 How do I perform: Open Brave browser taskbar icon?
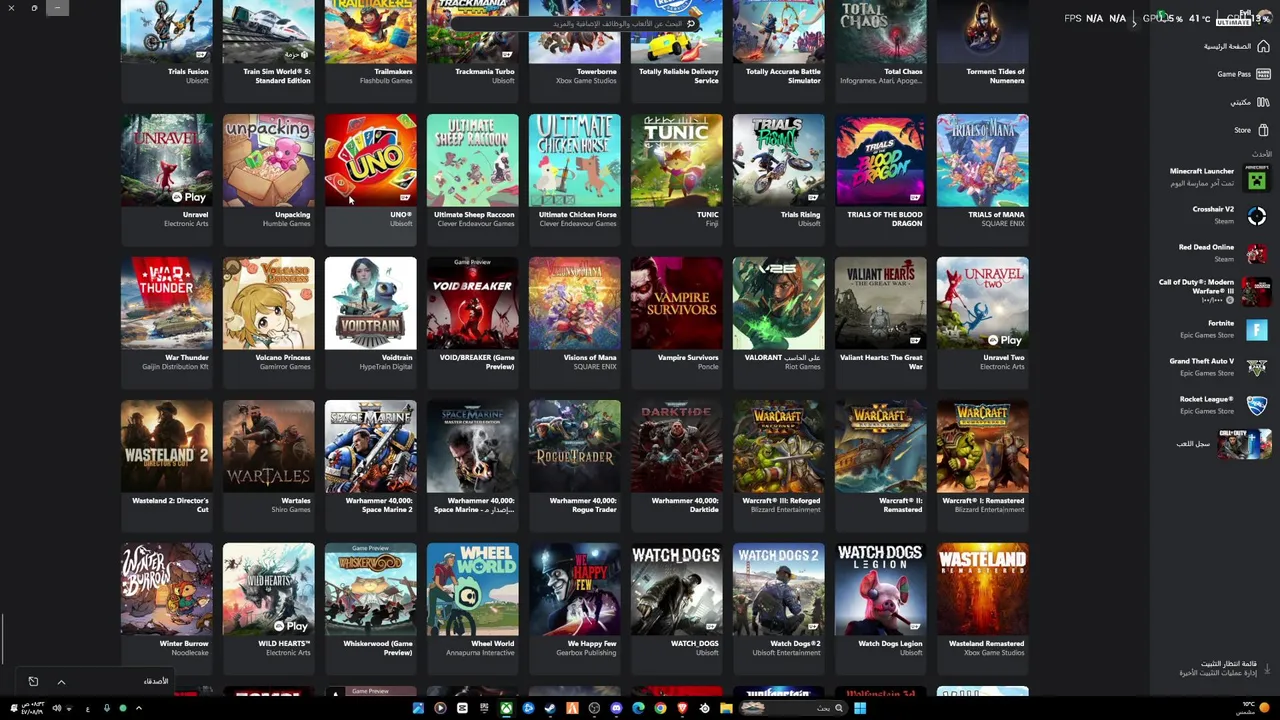[x=682, y=708]
